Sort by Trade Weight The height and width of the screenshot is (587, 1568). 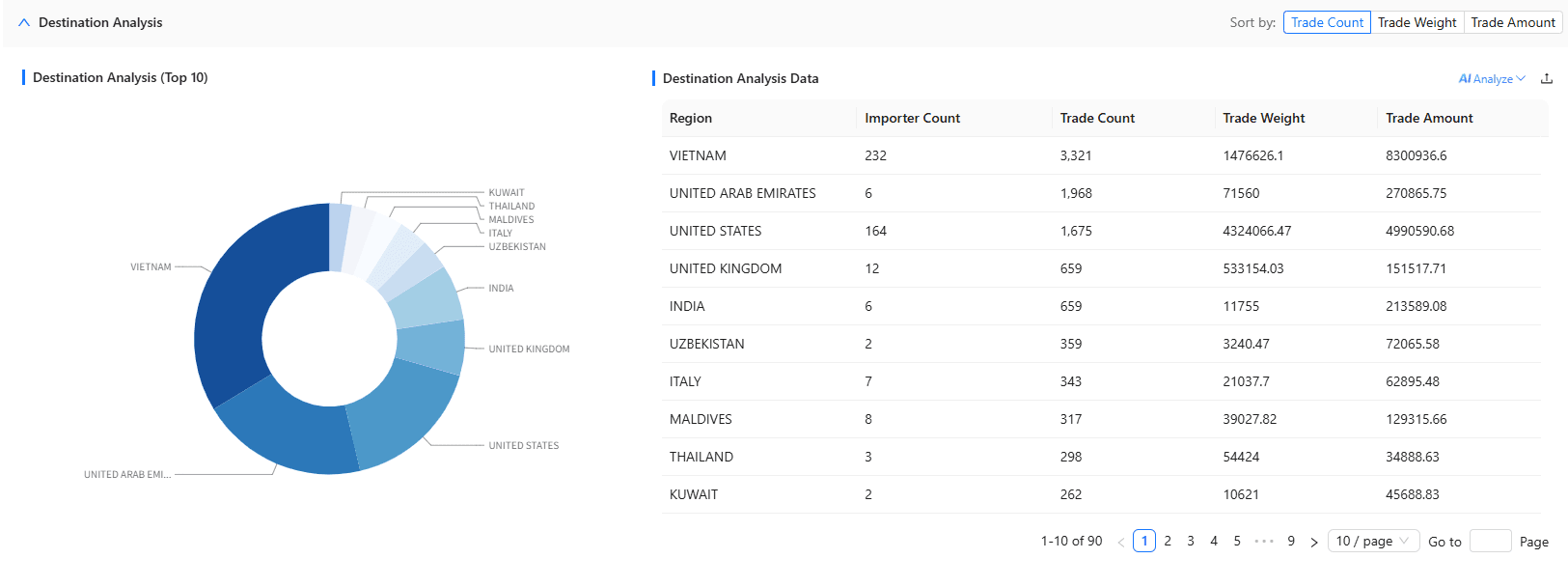point(1417,22)
